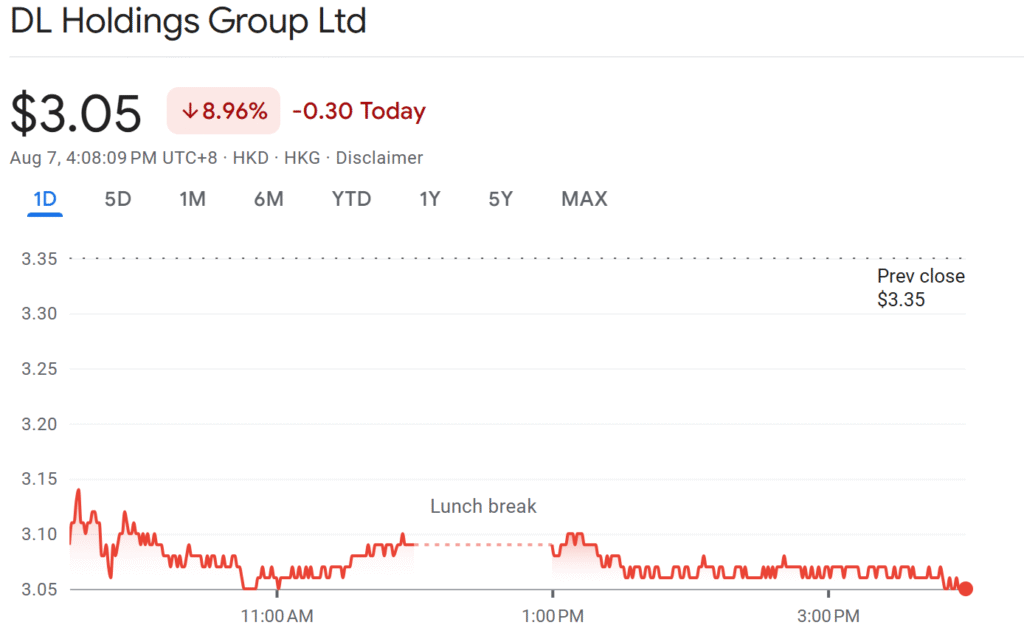1024x639 pixels.
Task: Show the 1M price history
Action: [x=192, y=199]
